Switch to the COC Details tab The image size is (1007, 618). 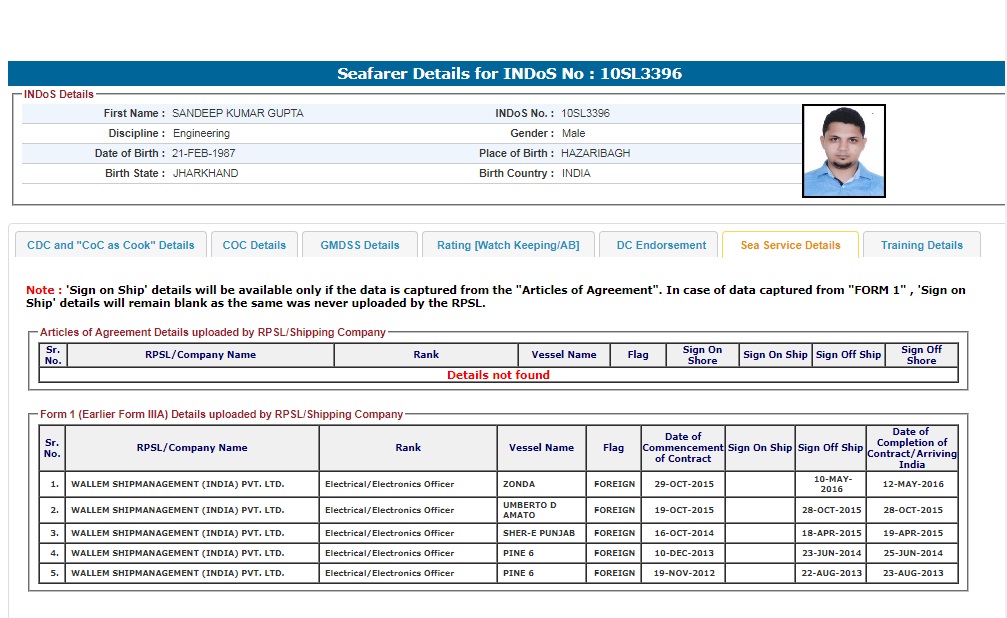[x=254, y=245]
